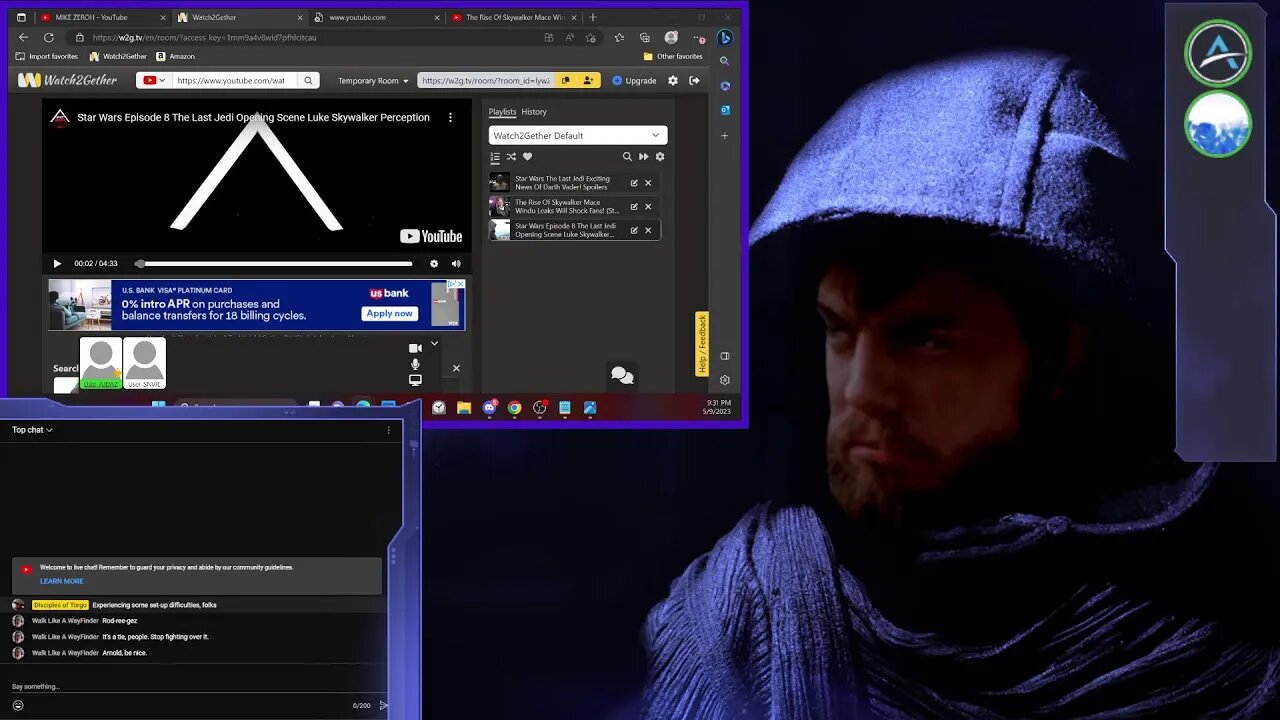Toggle microphone in Watch2Gether
Viewport: 1280px width, 720px height.
pyautogui.click(x=415, y=364)
